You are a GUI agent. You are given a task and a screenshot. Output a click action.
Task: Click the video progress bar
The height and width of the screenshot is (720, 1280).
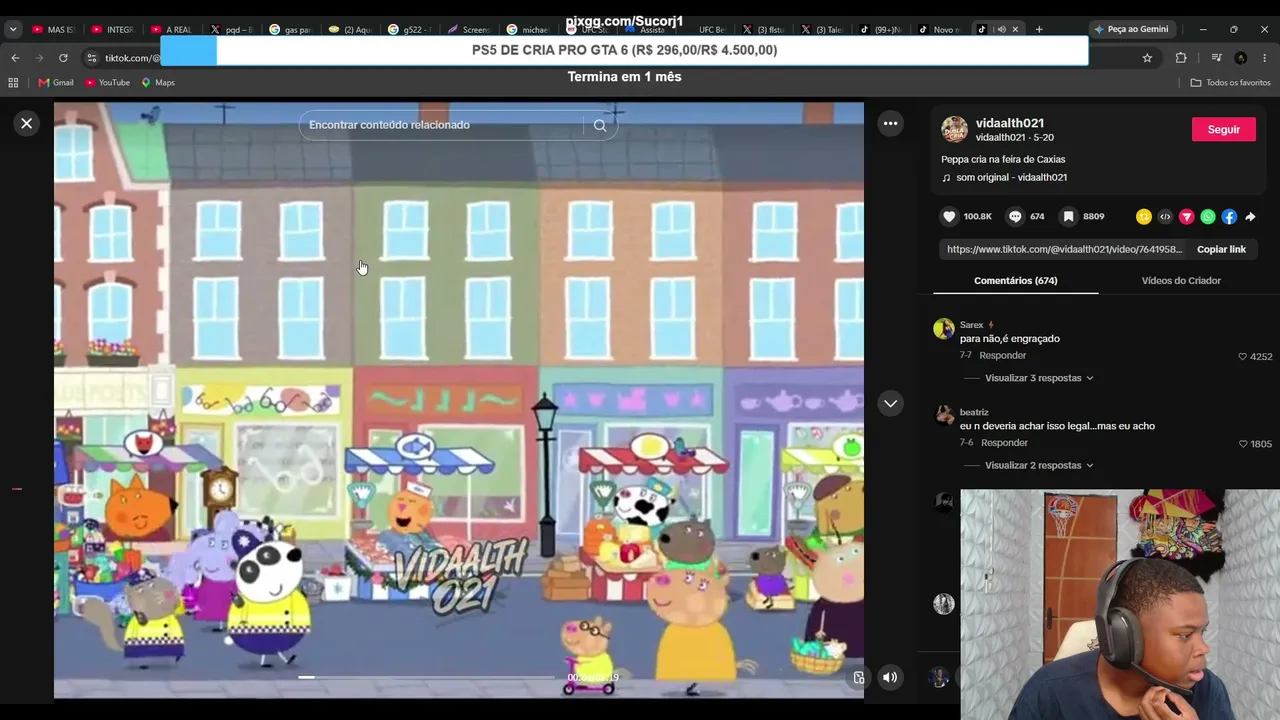pos(427,677)
